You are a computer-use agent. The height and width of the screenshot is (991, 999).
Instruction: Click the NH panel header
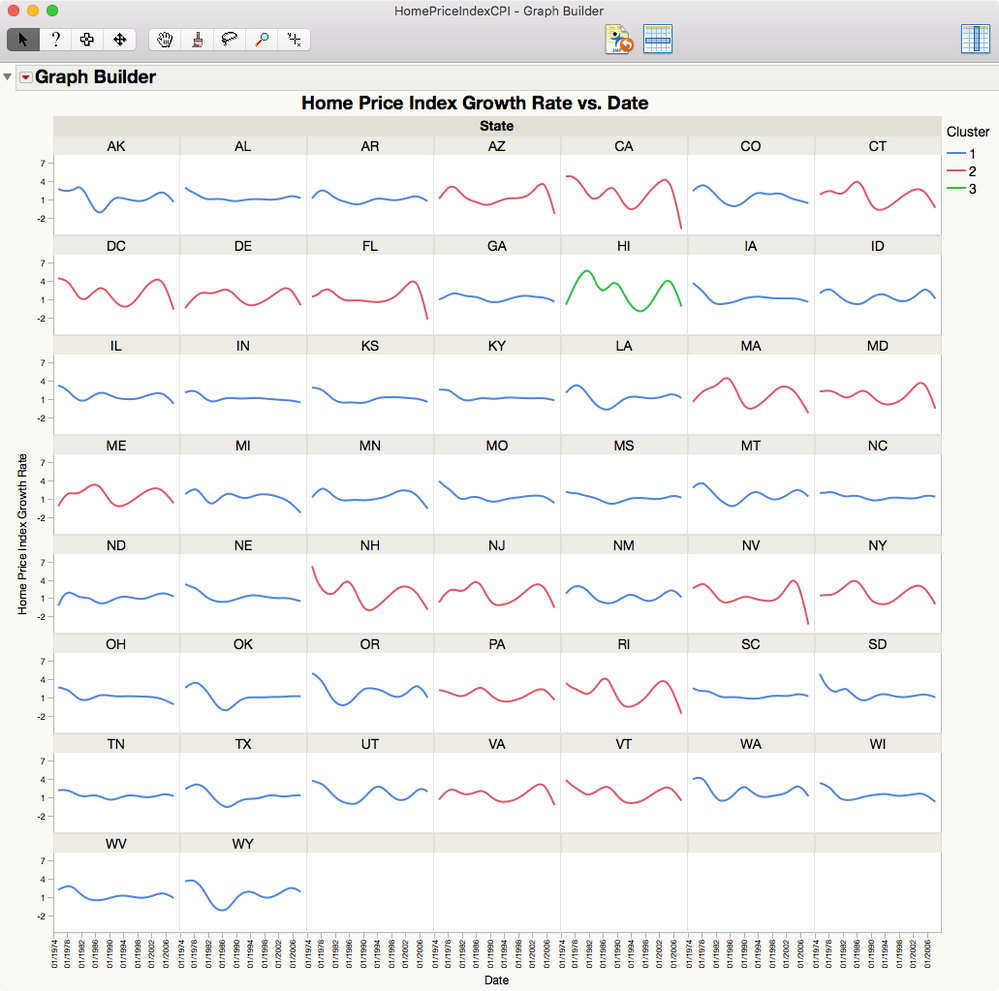coord(370,545)
